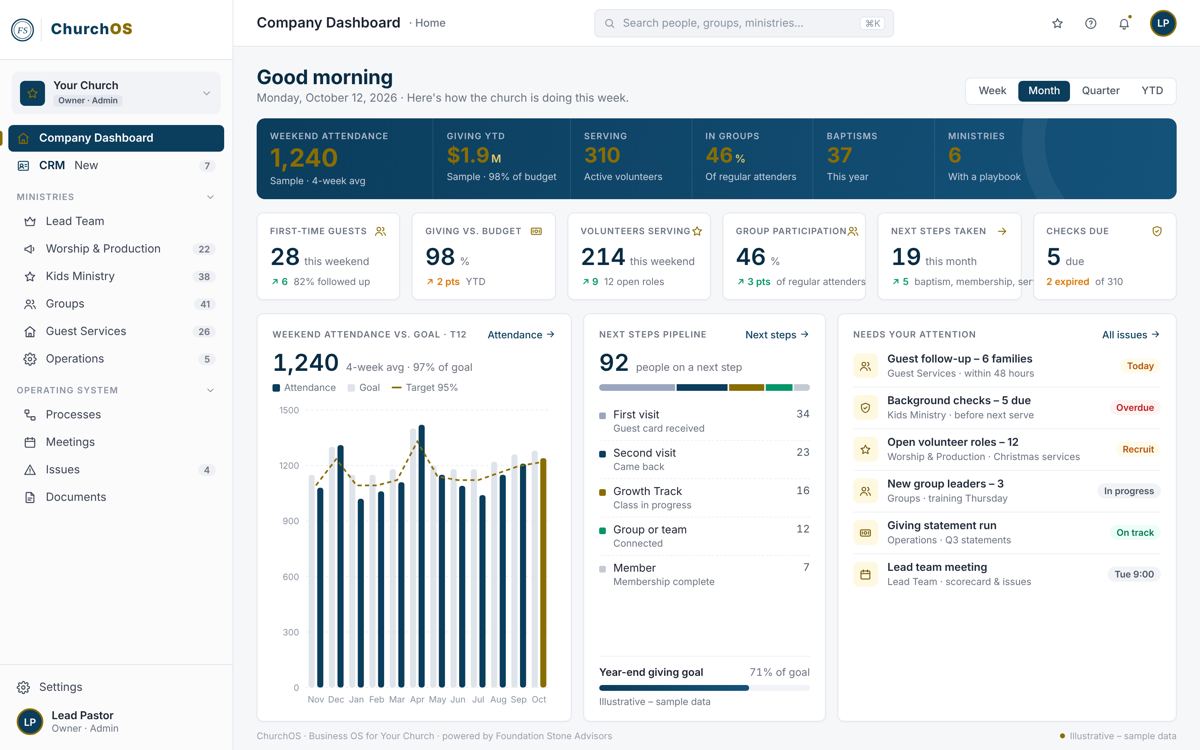The height and width of the screenshot is (750, 1200).
Task: Click the Overdue badge on Background checks
Action: tap(1135, 408)
